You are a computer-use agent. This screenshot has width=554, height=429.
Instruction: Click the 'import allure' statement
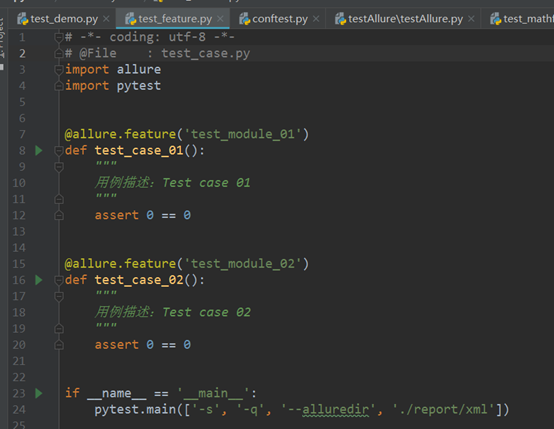113,70
